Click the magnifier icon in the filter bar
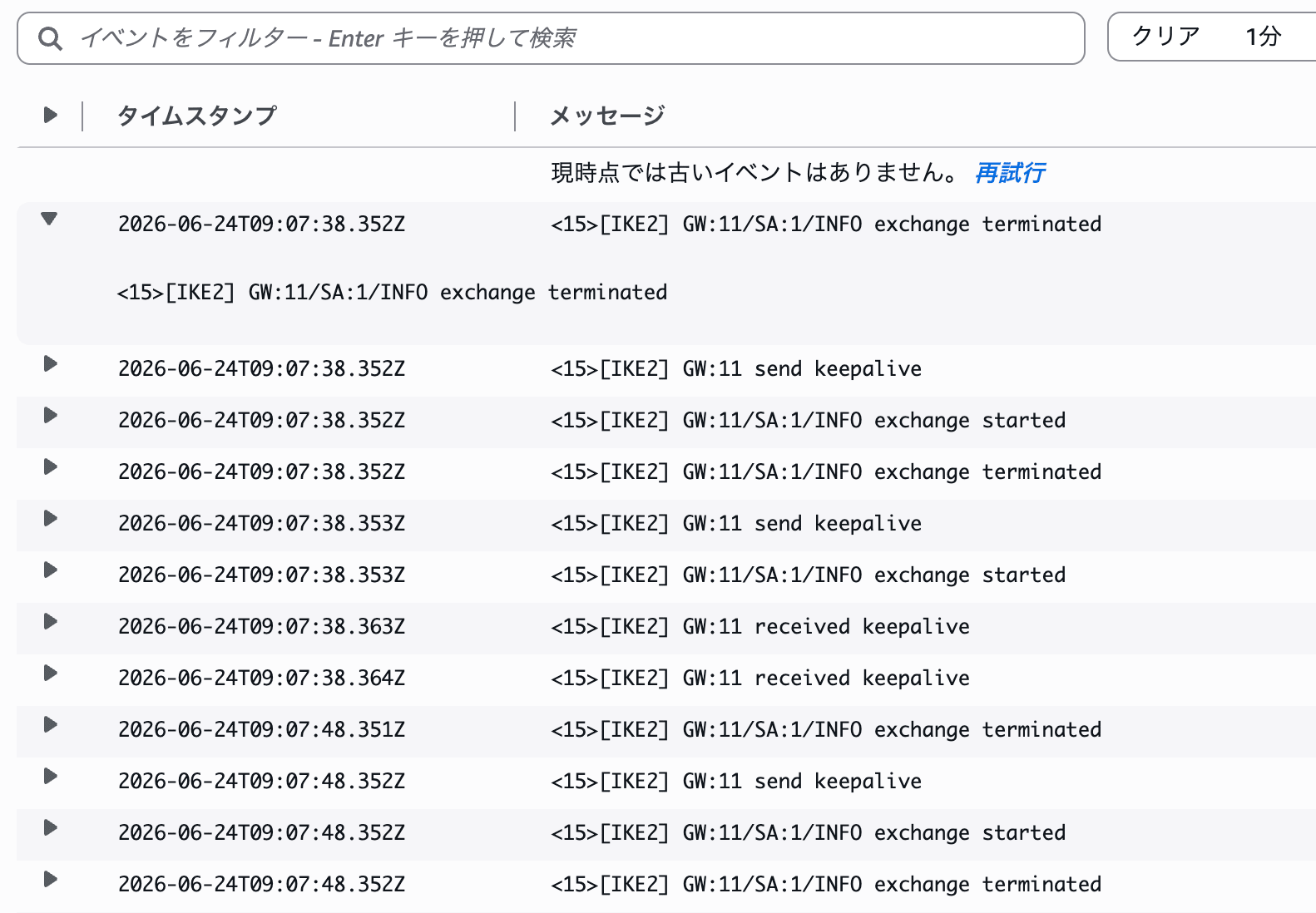The height and width of the screenshot is (913, 1316). click(51, 38)
